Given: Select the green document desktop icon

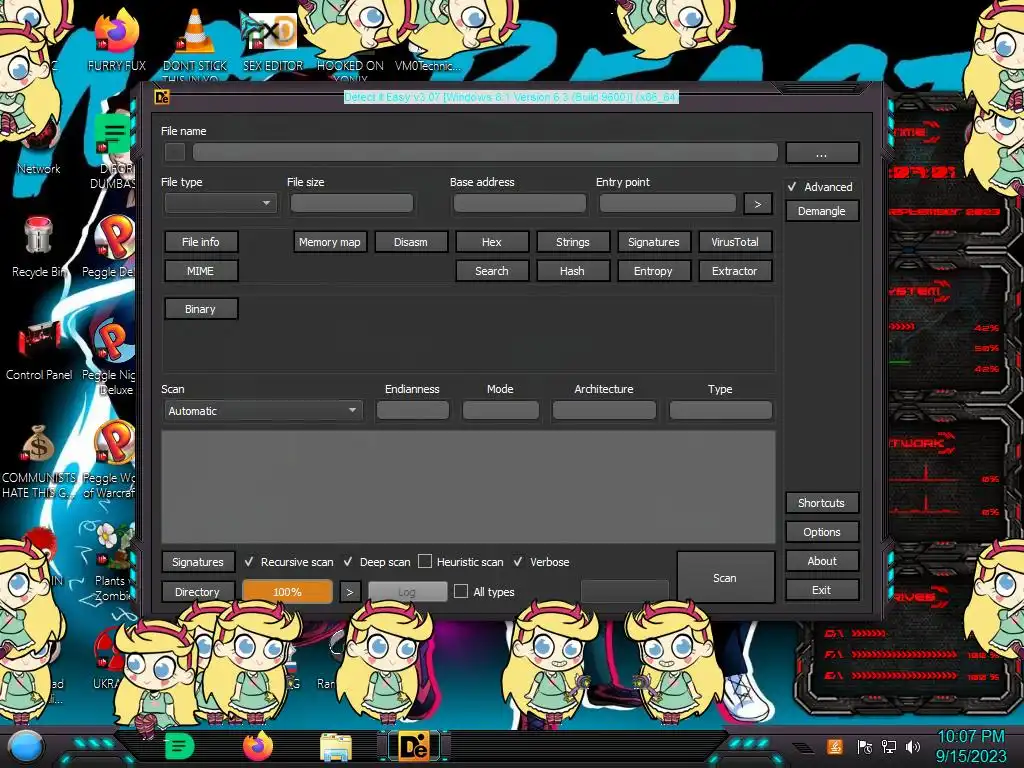Looking at the screenshot, I should coord(112,134).
